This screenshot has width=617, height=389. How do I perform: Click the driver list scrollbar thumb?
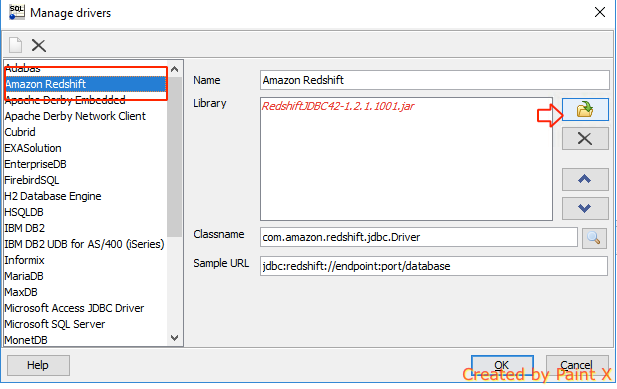(x=175, y=157)
